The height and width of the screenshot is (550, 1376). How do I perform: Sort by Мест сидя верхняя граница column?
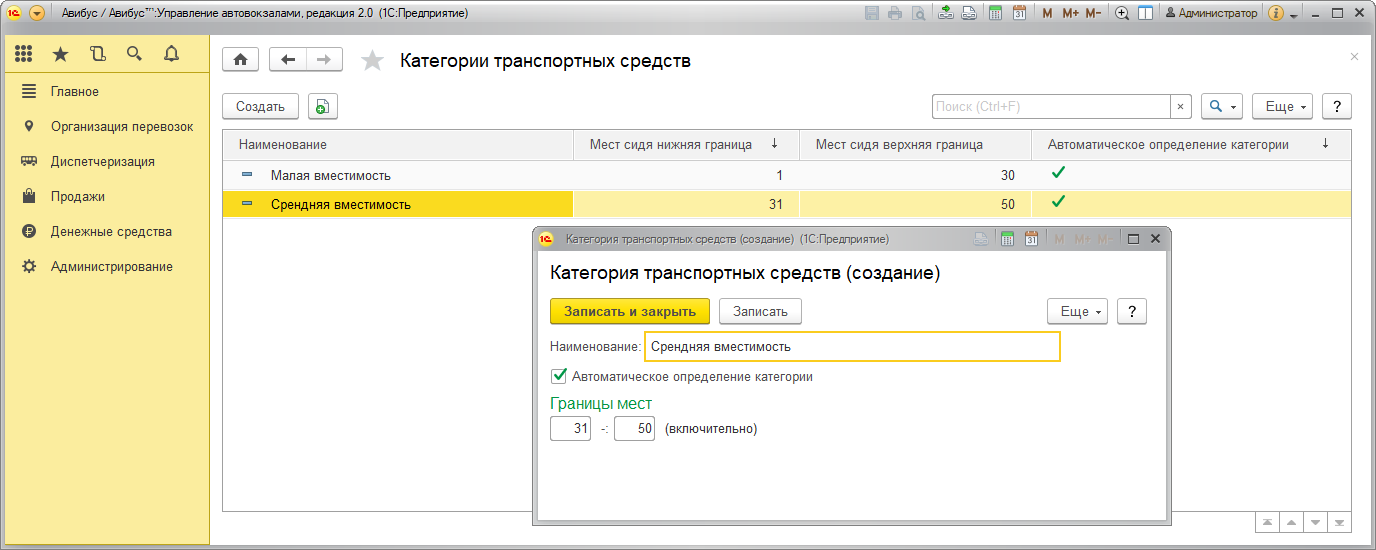click(x=898, y=145)
